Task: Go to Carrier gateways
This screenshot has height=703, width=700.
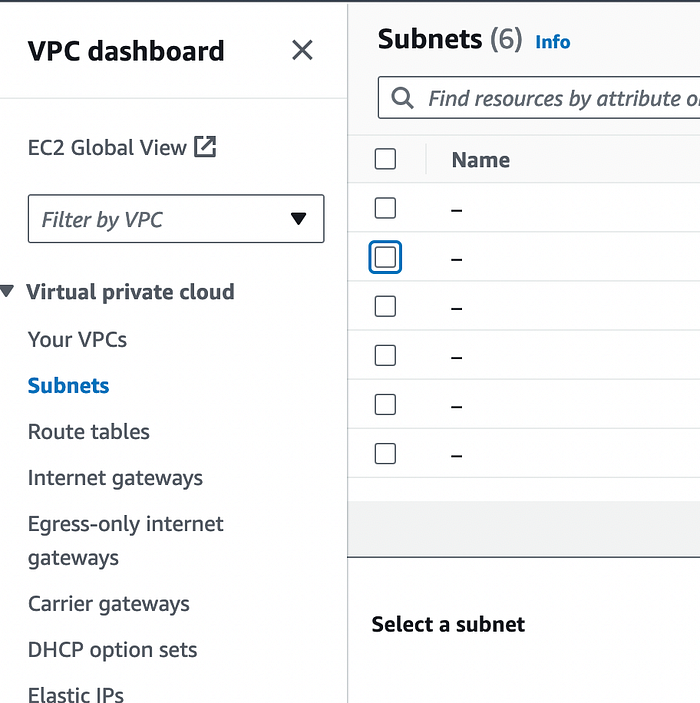Action: point(108,603)
